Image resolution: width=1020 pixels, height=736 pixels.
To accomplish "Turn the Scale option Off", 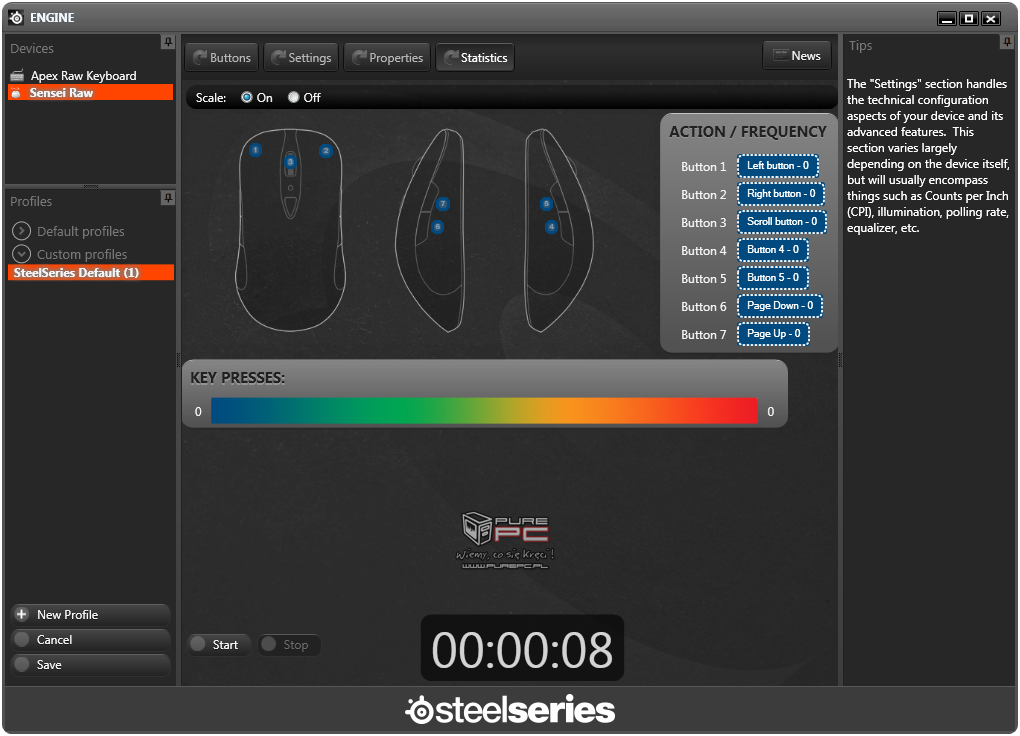I will pos(293,97).
